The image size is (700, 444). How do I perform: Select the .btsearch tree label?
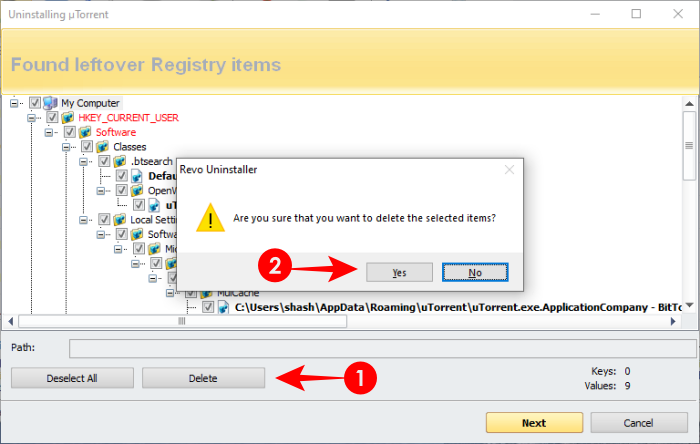[151, 162]
